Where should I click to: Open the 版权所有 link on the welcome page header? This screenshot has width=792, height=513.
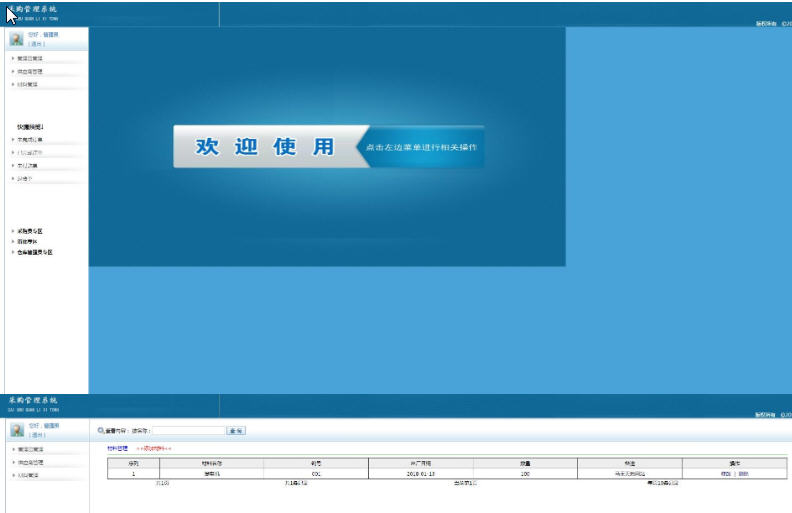766,24
